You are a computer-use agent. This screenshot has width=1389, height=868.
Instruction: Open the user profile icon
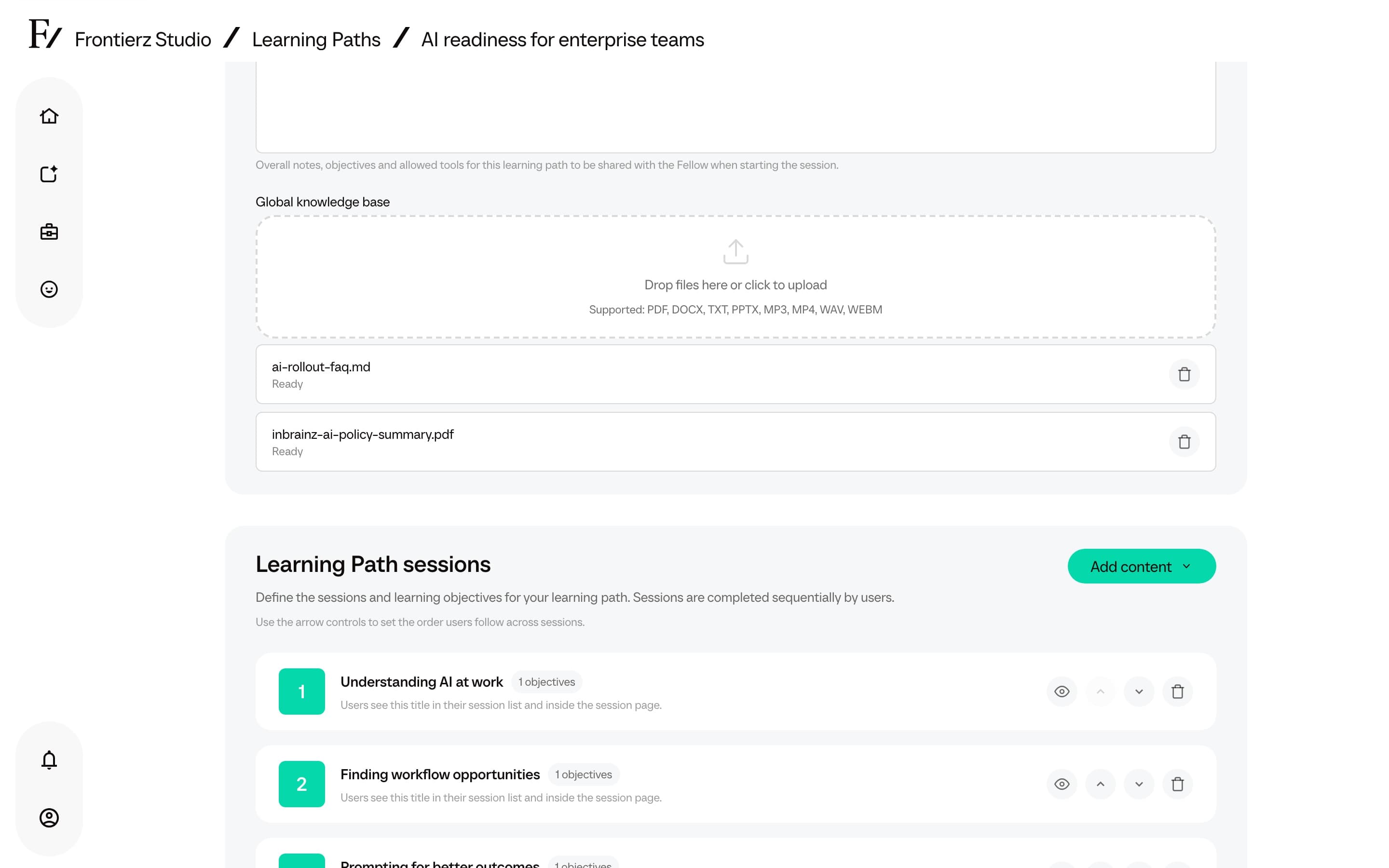pos(49,817)
